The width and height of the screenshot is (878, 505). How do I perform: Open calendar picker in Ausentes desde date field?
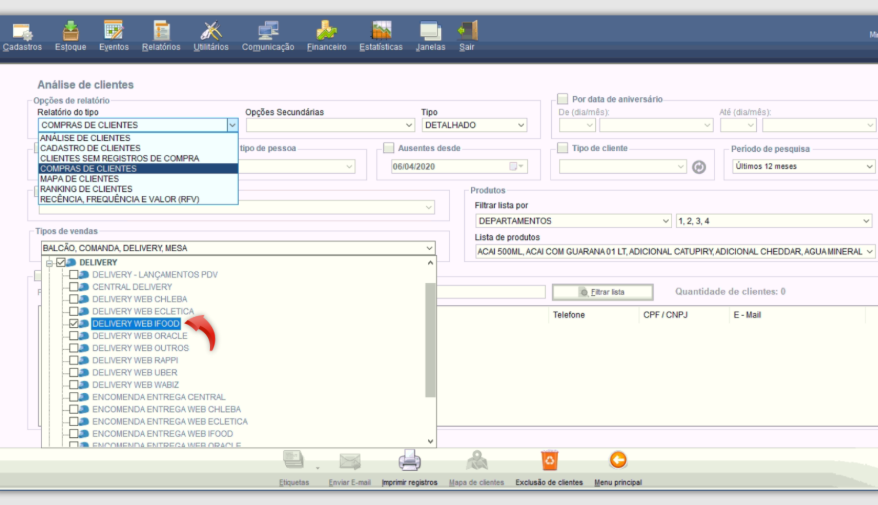pyautogui.click(x=517, y=166)
